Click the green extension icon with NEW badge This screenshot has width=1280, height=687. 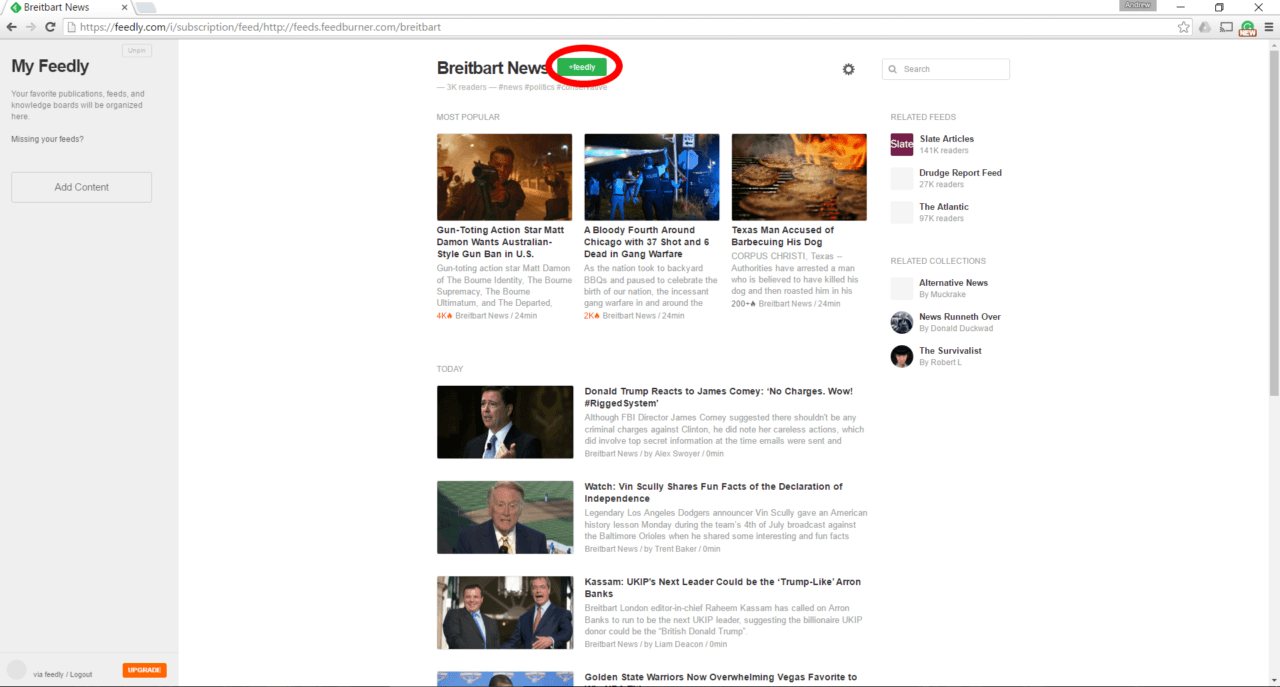click(1247, 28)
